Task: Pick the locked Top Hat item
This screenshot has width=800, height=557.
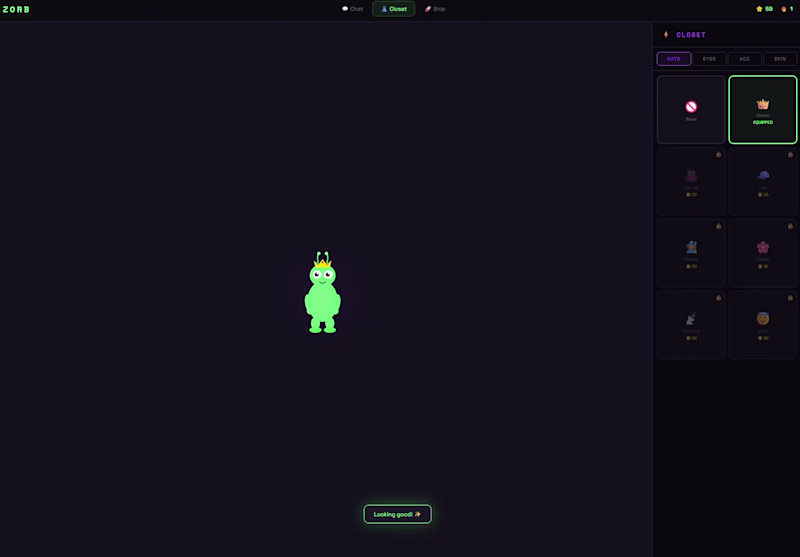Action: point(691,182)
